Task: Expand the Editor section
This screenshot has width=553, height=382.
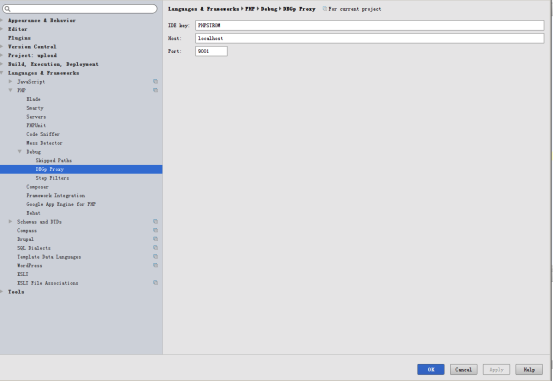Action: point(2,29)
